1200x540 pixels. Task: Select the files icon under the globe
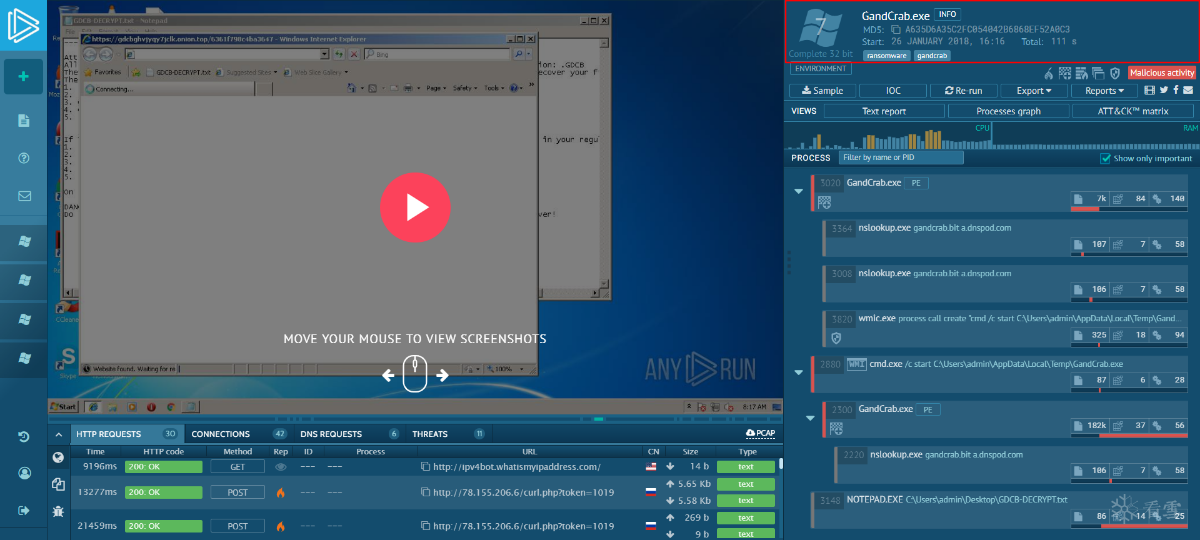tap(58, 484)
